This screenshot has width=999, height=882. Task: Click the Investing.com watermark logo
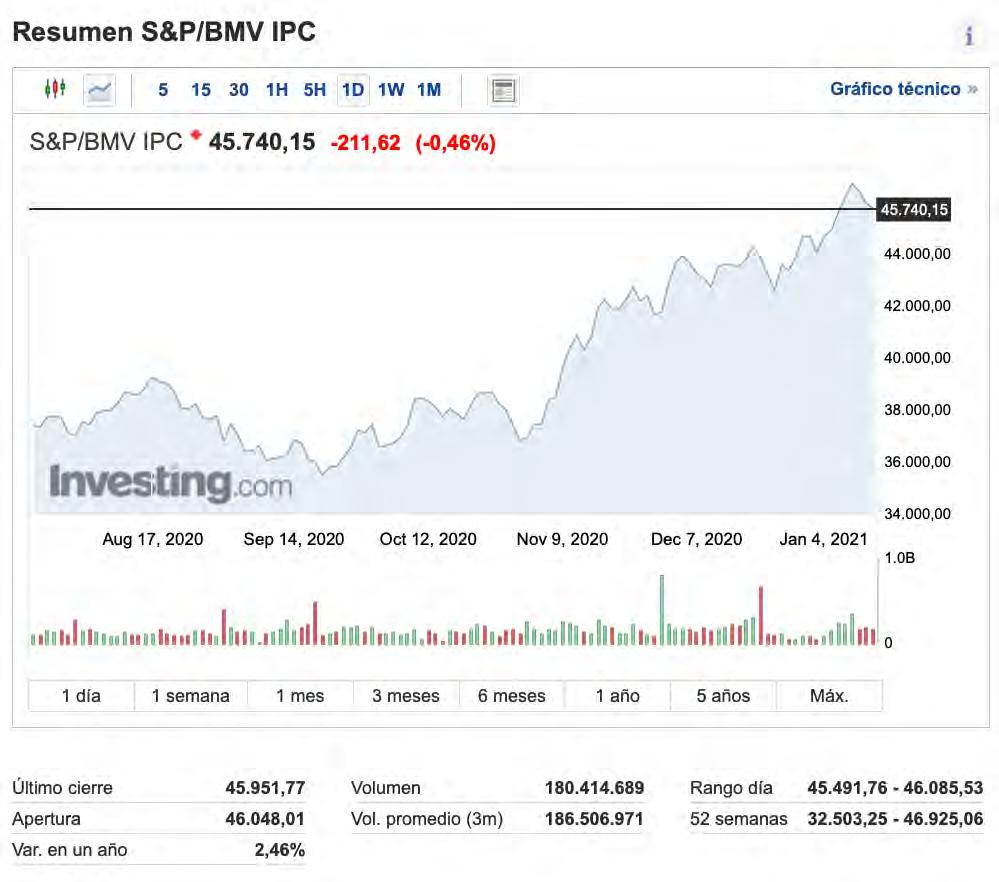[171, 484]
